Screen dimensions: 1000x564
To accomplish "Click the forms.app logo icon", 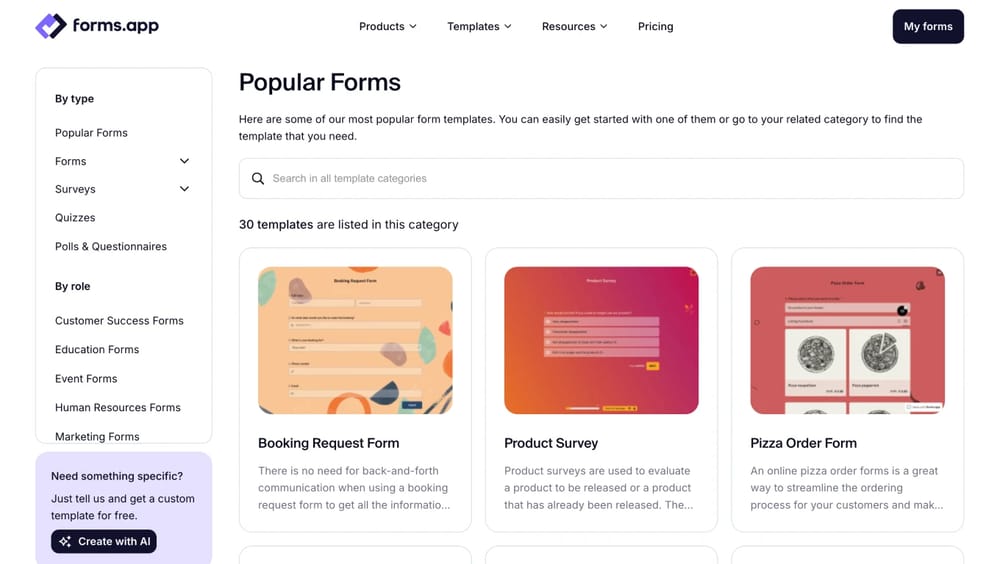I will (x=51, y=26).
